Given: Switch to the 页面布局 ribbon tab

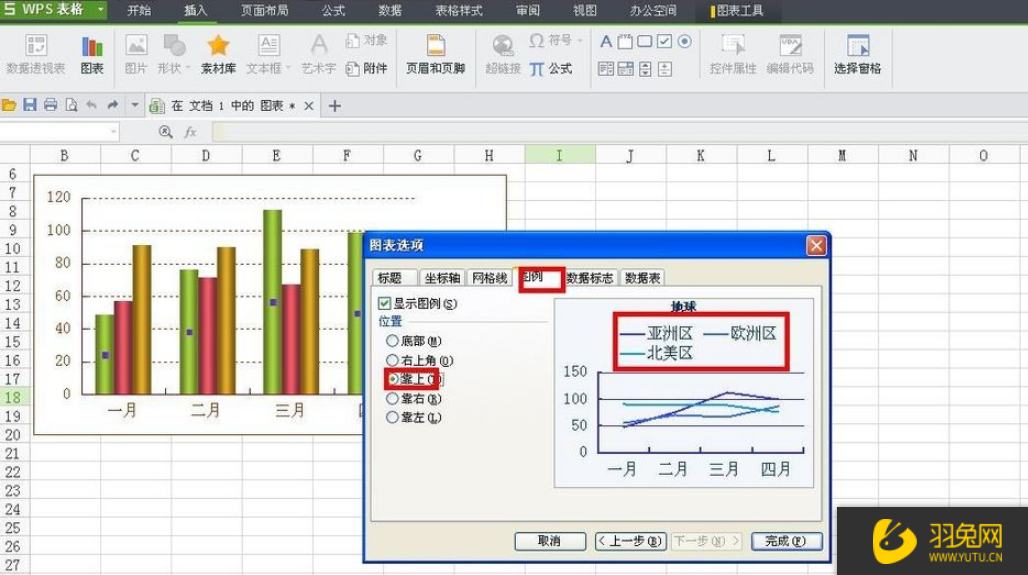Looking at the screenshot, I should click(265, 10).
